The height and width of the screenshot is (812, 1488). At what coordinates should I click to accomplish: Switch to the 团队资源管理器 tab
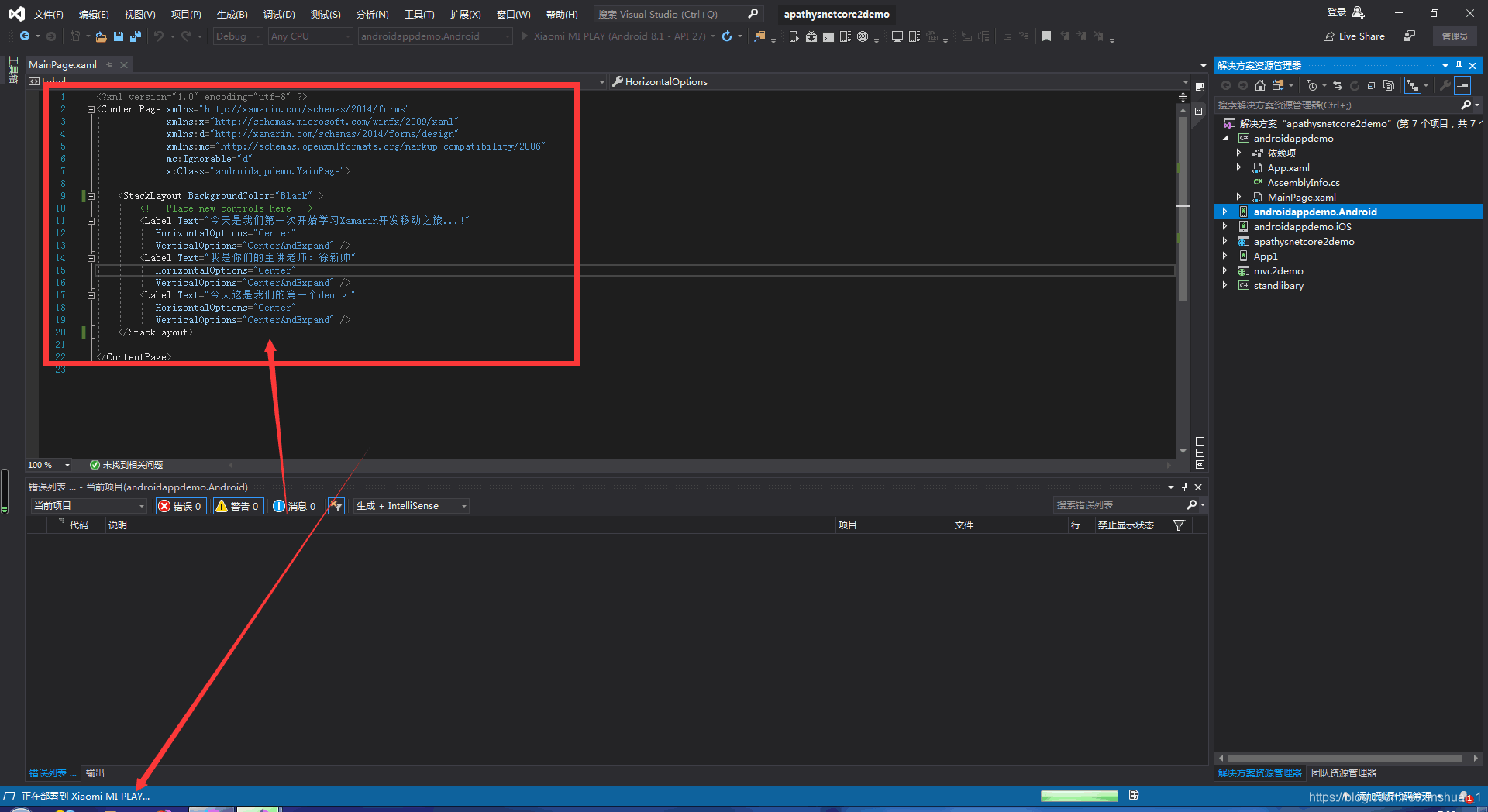[1344, 773]
